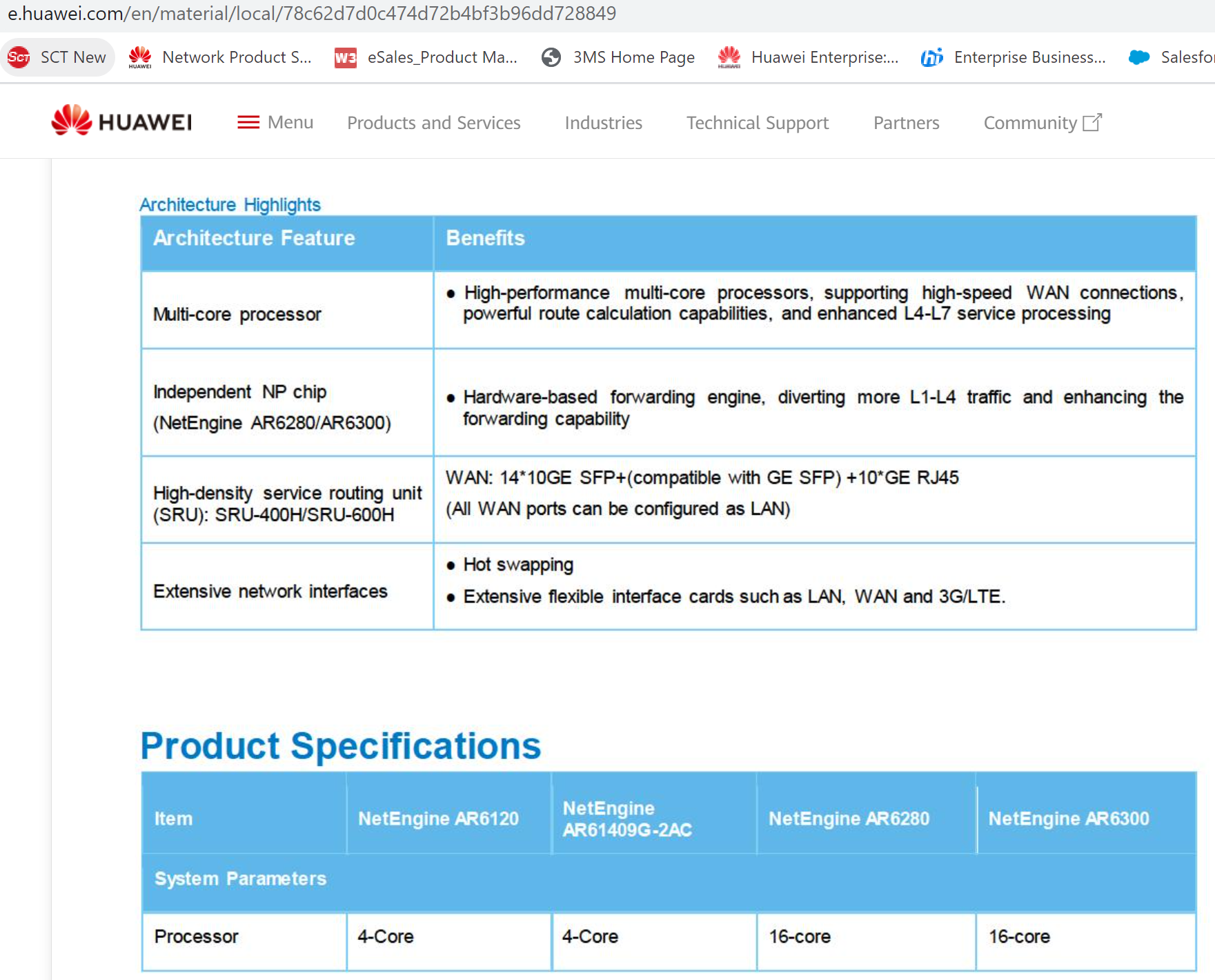Screen dimensions: 1215x980
Task: Click the NetEngine AR6300 column header
Action: [1087, 813]
